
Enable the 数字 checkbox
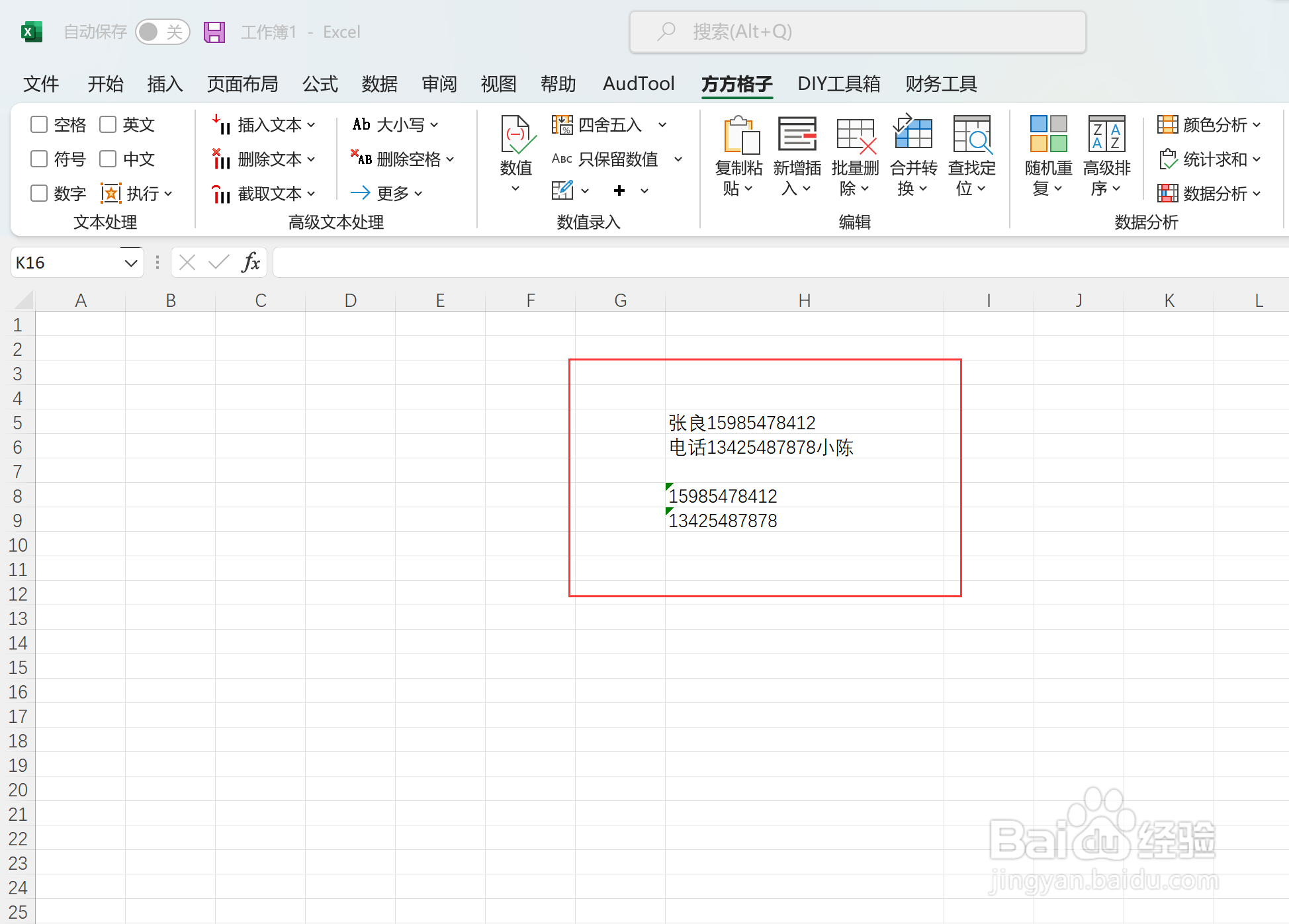(40, 193)
